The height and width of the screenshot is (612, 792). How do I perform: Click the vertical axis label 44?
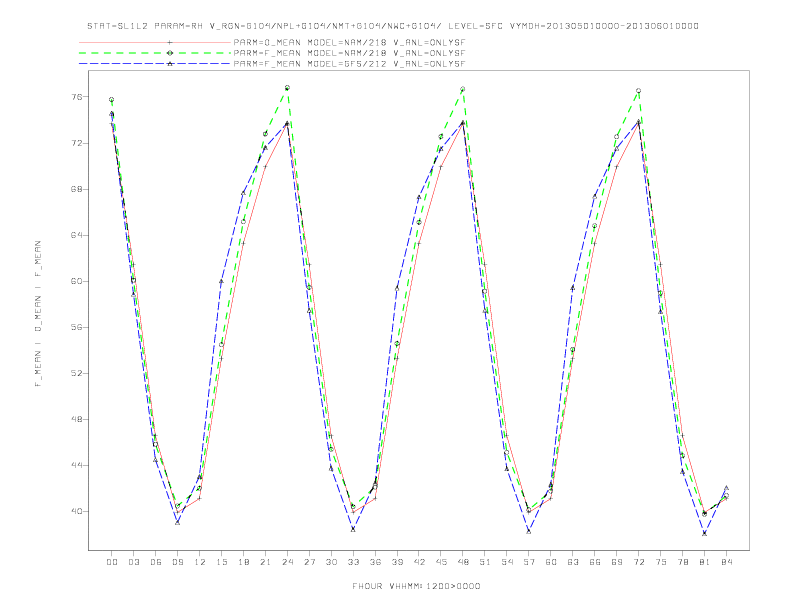pos(76,466)
